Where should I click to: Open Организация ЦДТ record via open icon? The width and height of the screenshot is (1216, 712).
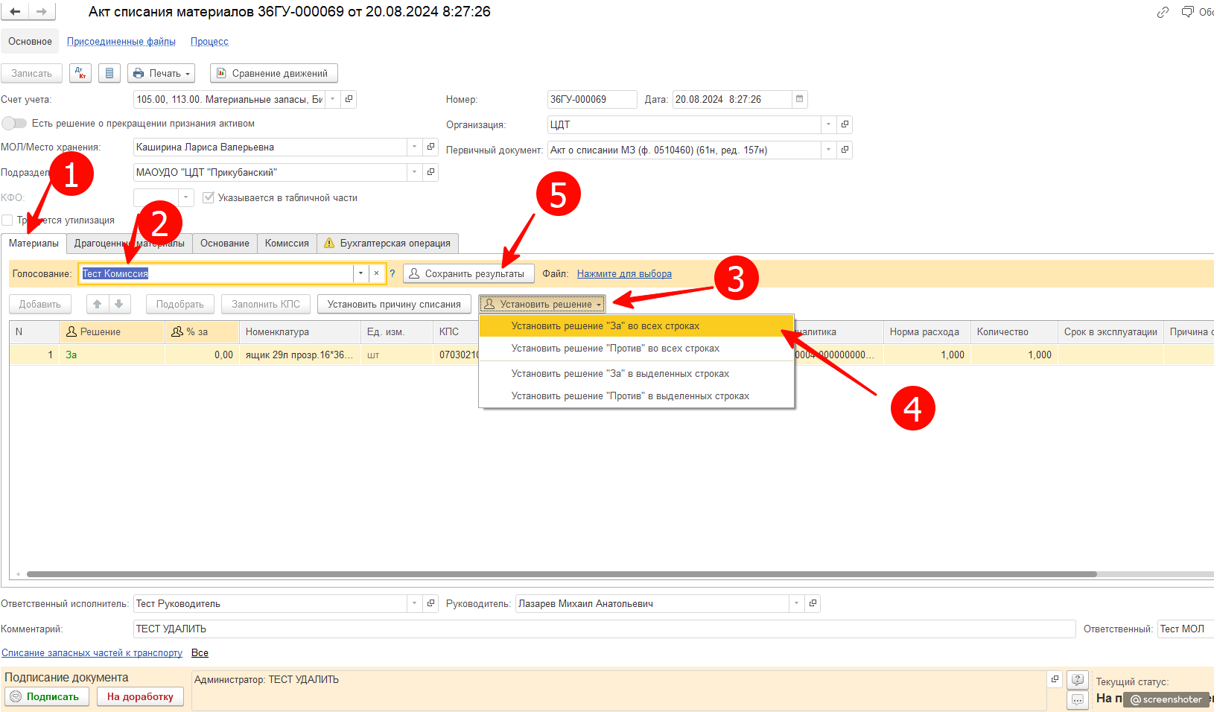[845, 125]
